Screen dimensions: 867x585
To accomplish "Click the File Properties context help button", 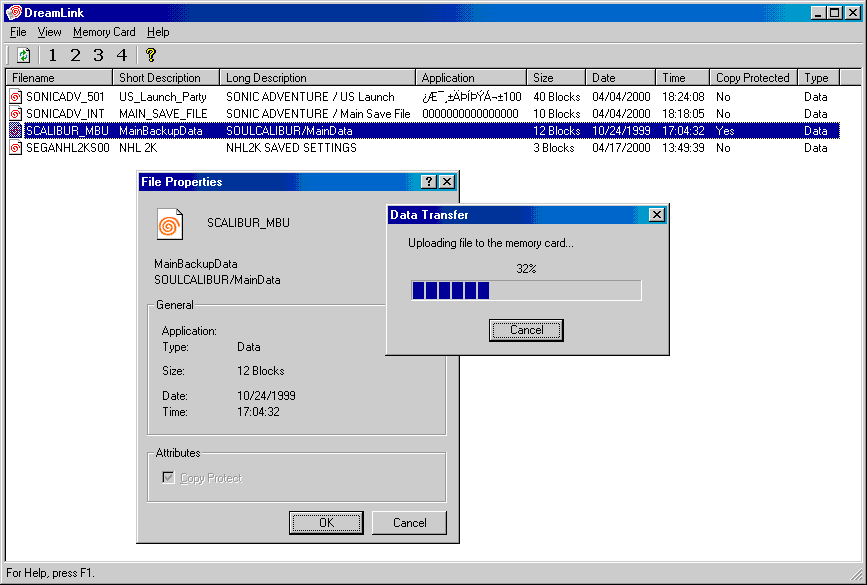I will (x=429, y=181).
